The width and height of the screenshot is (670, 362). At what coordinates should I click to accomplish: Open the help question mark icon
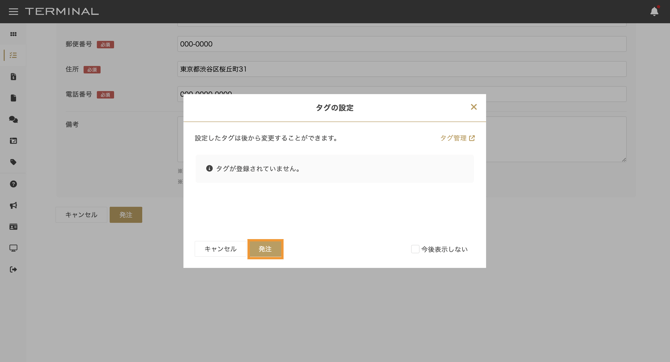point(13,184)
